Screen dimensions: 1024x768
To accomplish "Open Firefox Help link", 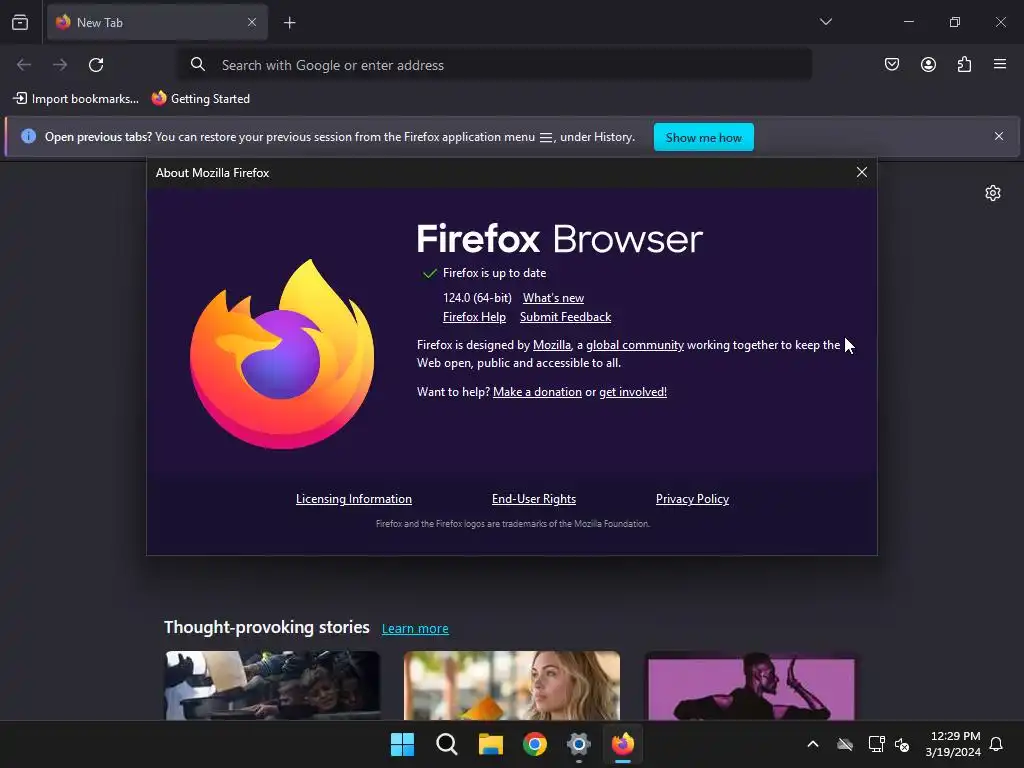I will [474, 317].
